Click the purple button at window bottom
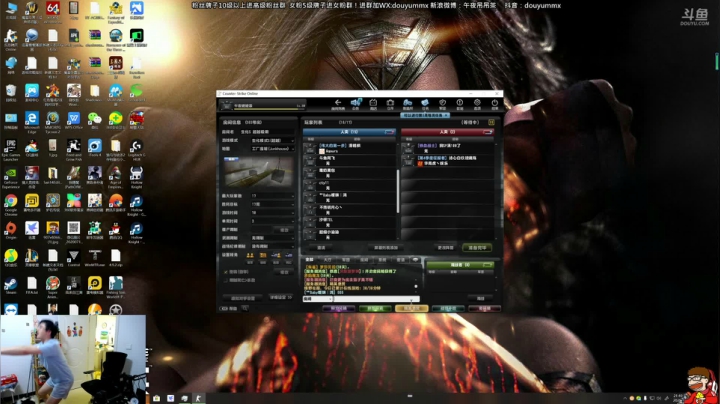 pos(338,309)
